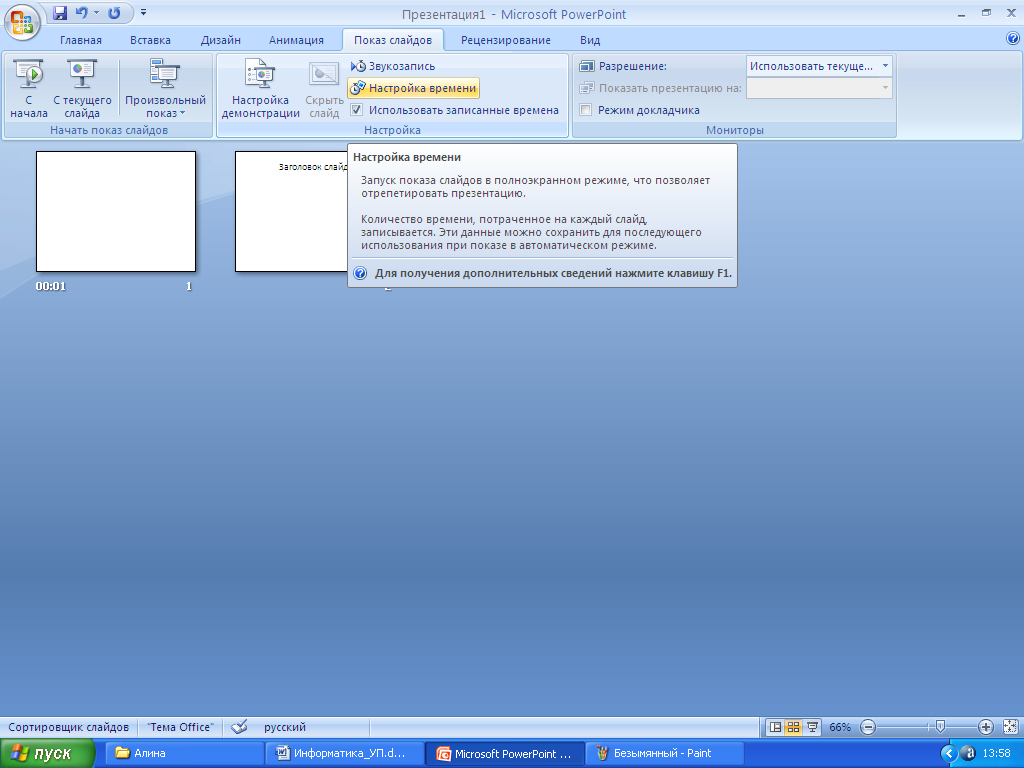
Task: Click the Настройка времени clock icon
Action: (358, 88)
